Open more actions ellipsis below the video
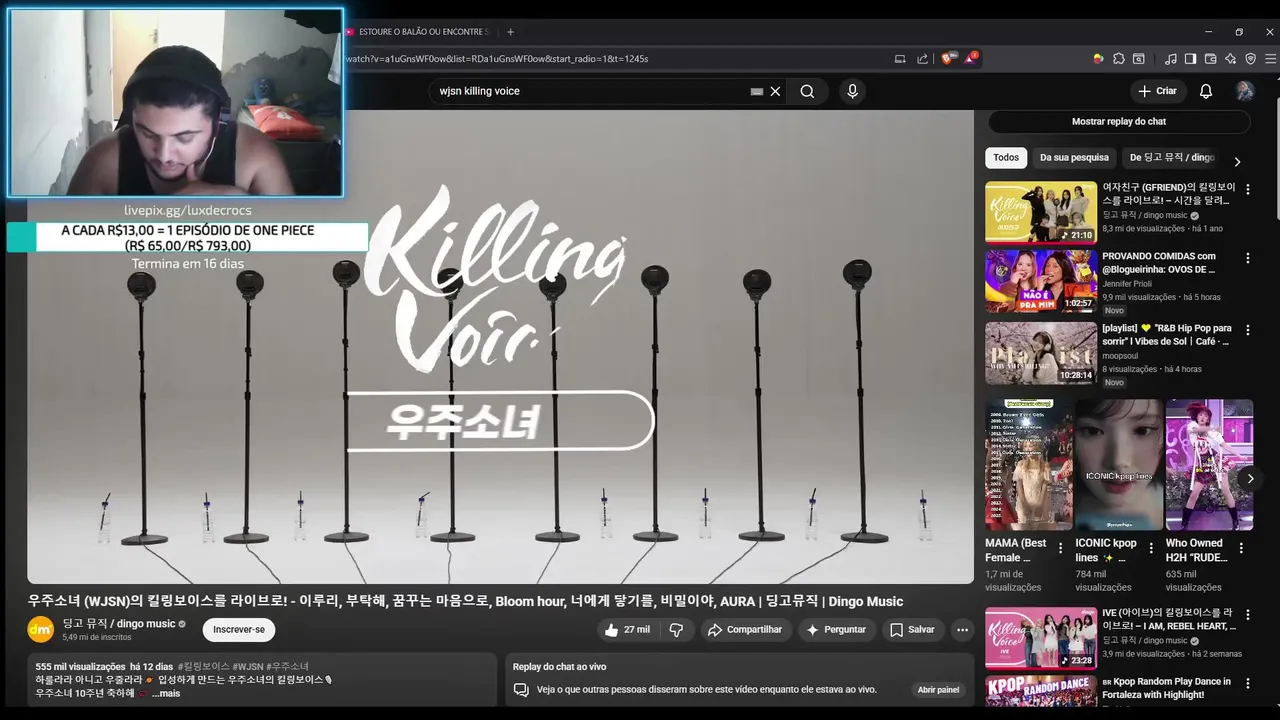This screenshot has height=720, width=1280. (962, 630)
